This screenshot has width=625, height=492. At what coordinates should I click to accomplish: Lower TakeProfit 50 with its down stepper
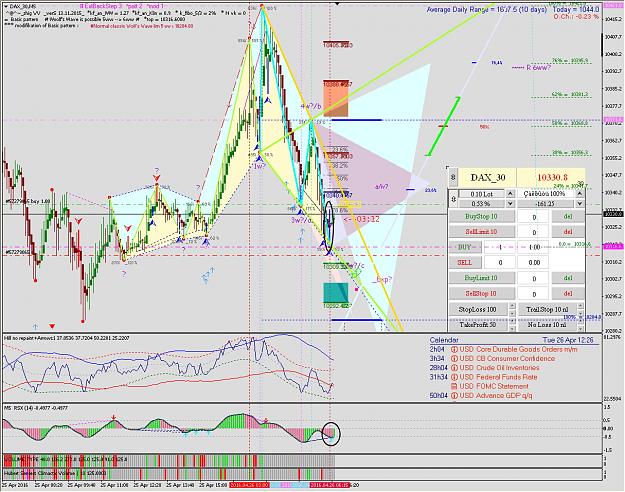point(512,329)
